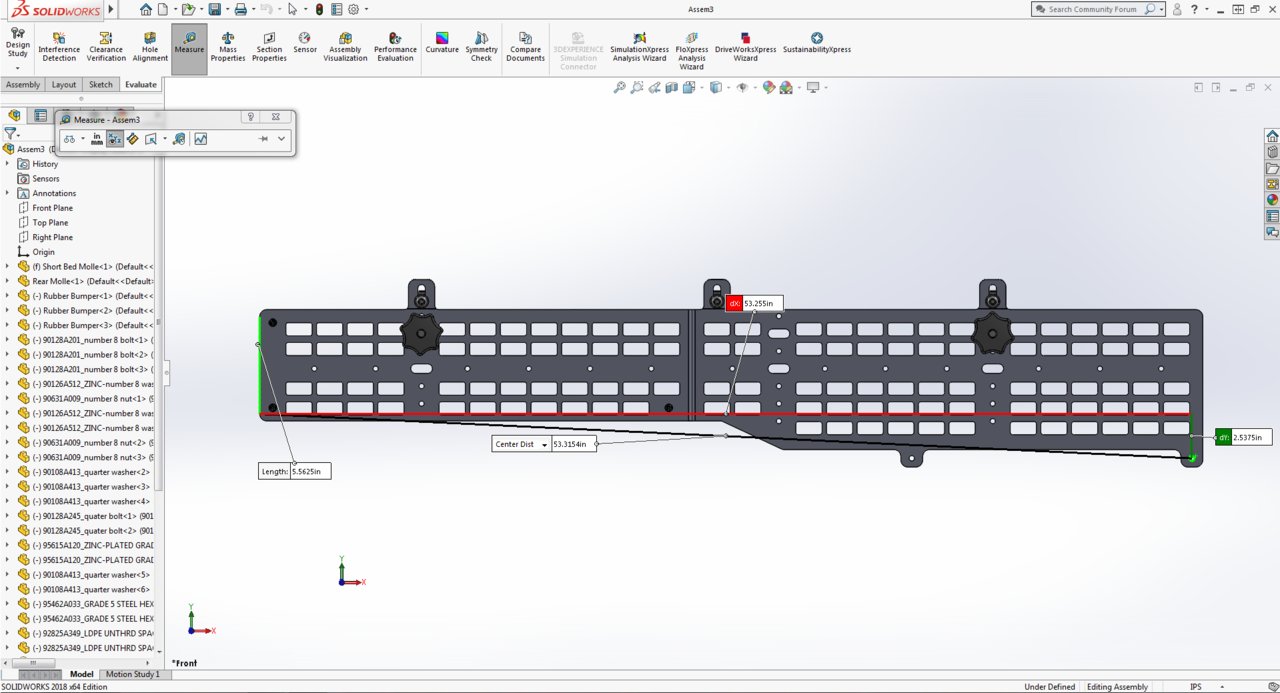This screenshot has height=693, width=1280.
Task: Click the Rebuild traffic light icon
Action: point(319,9)
